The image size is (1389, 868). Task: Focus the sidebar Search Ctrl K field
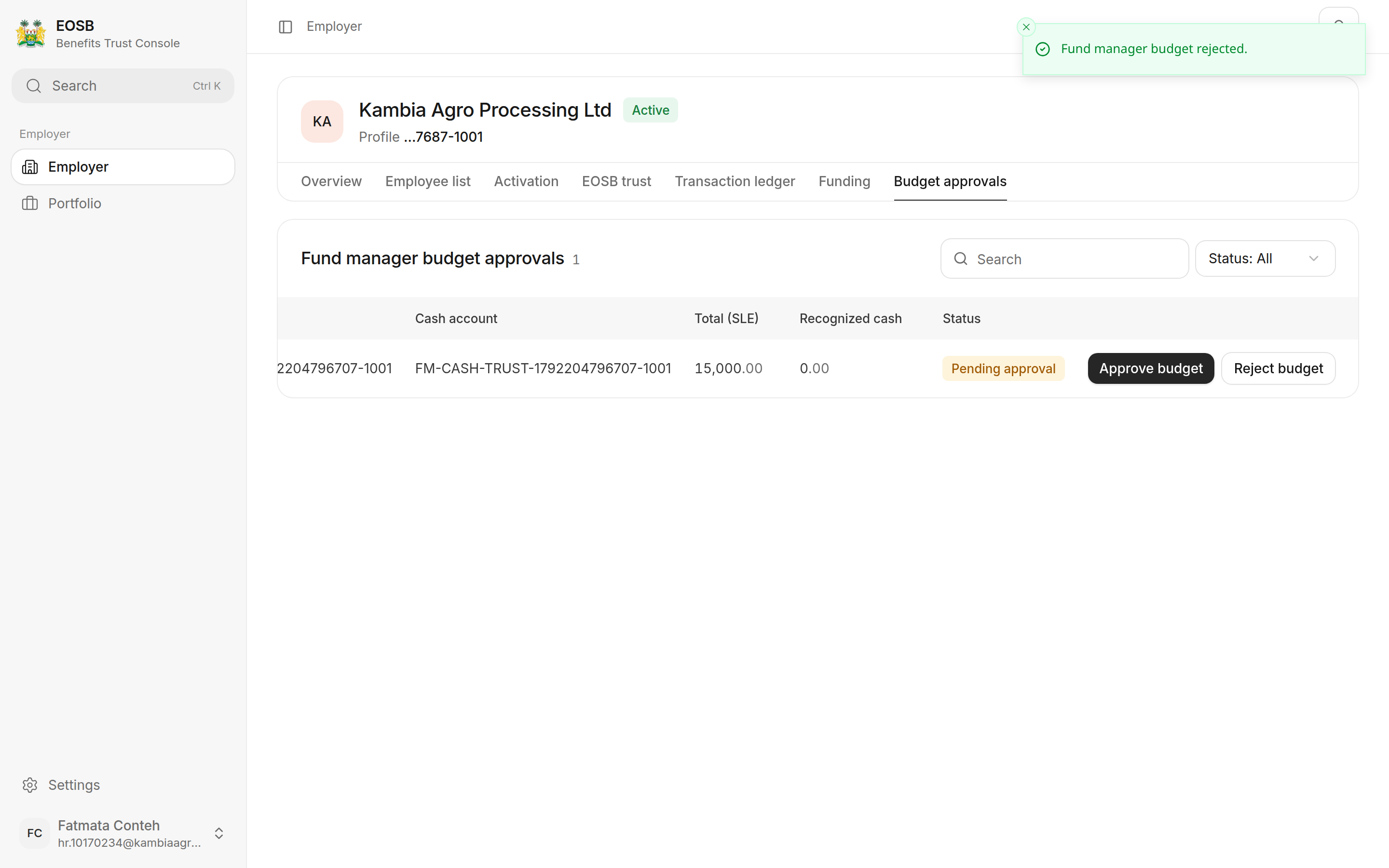[123, 86]
